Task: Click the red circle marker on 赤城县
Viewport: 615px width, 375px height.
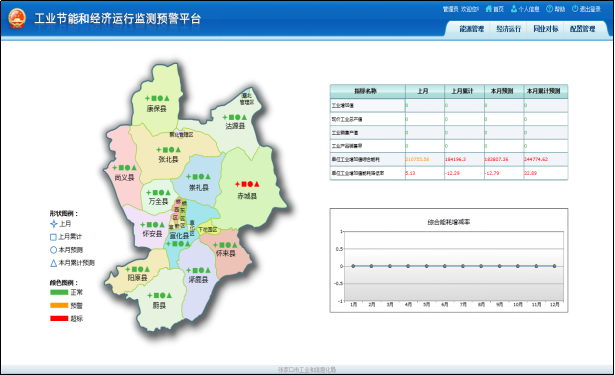Action: point(250,184)
